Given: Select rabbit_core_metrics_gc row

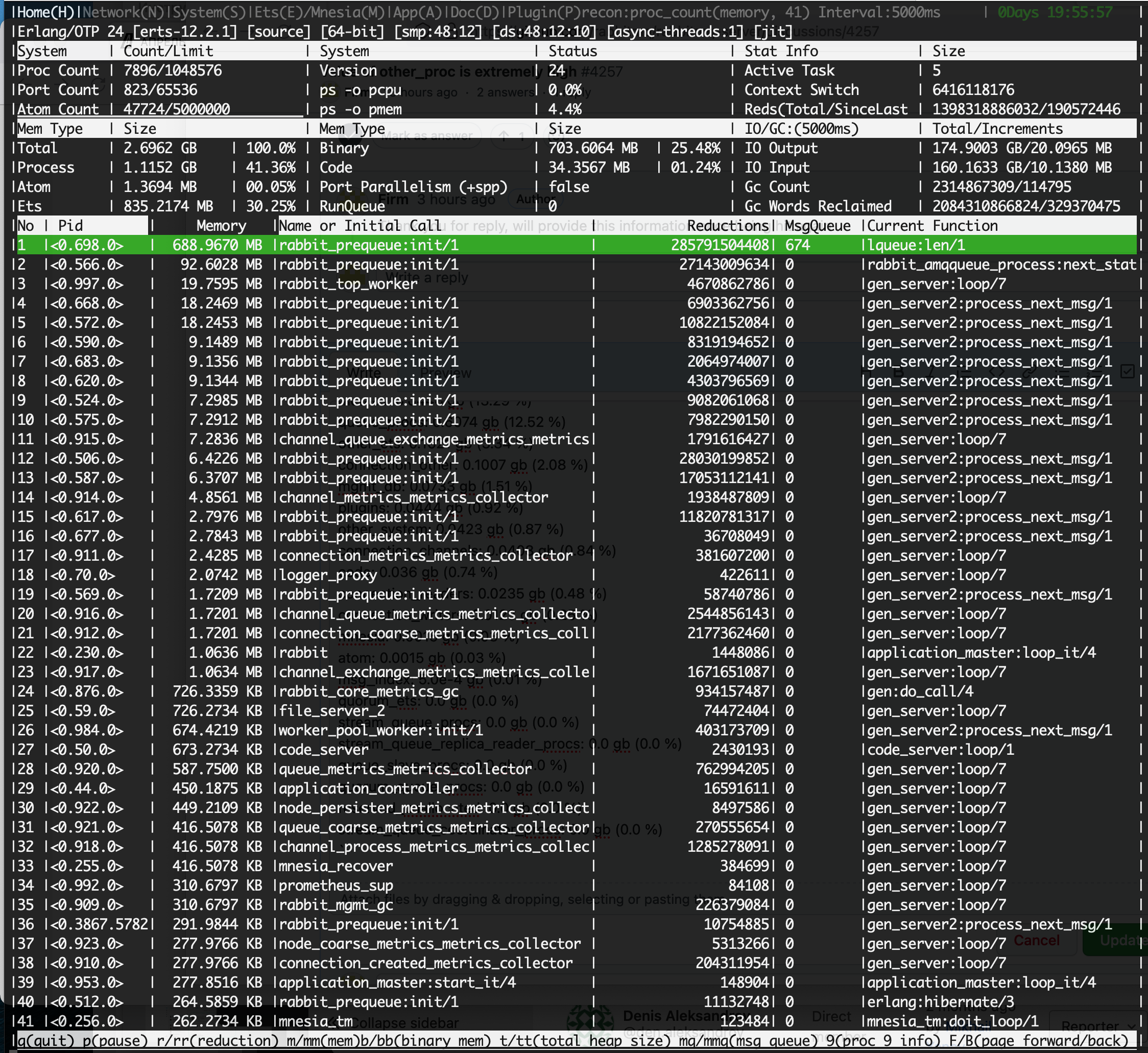Looking at the screenshot, I should [576, 691].
